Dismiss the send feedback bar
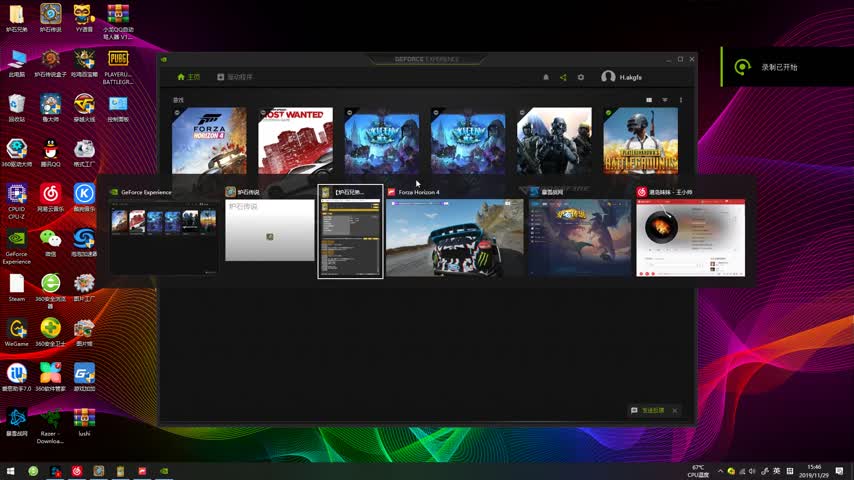This screenshot has height=480, width=854. (x=675, y=410)
